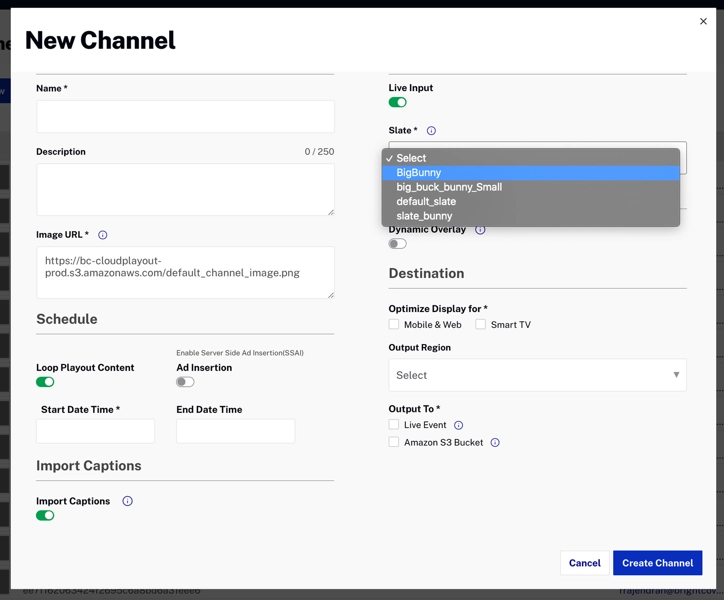The image size is (724, 600).
Task: Click the Image URL box resize handle
Action: coord(331,295)
